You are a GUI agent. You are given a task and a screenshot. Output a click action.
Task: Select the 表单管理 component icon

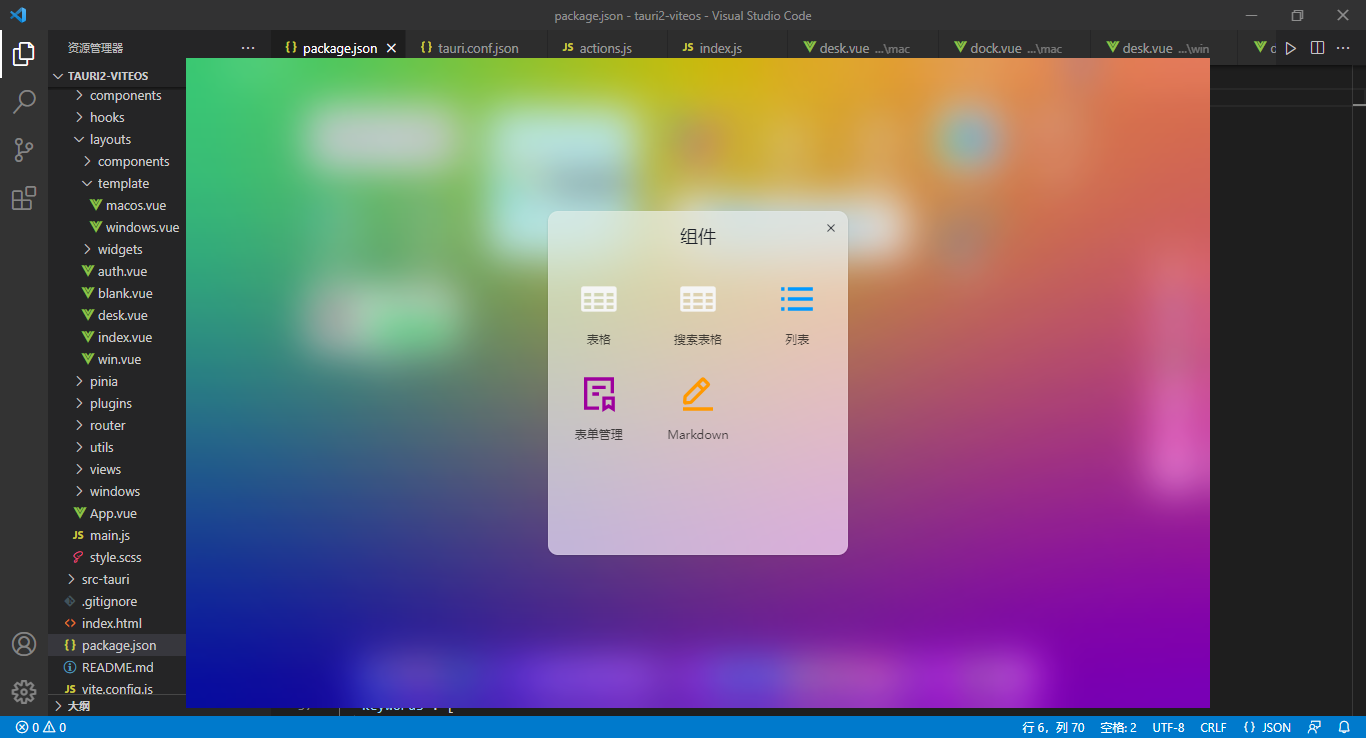coord(598,393)
